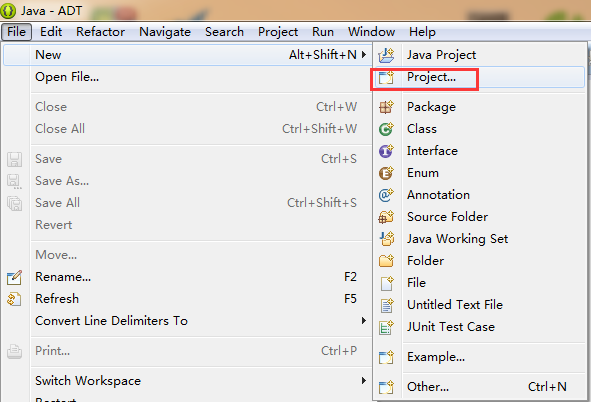The width and height of the screenshot is (591, 402).
Task: Click the Refresh icon in File menu
Action: pyautogui.click(x=14, y=299)
